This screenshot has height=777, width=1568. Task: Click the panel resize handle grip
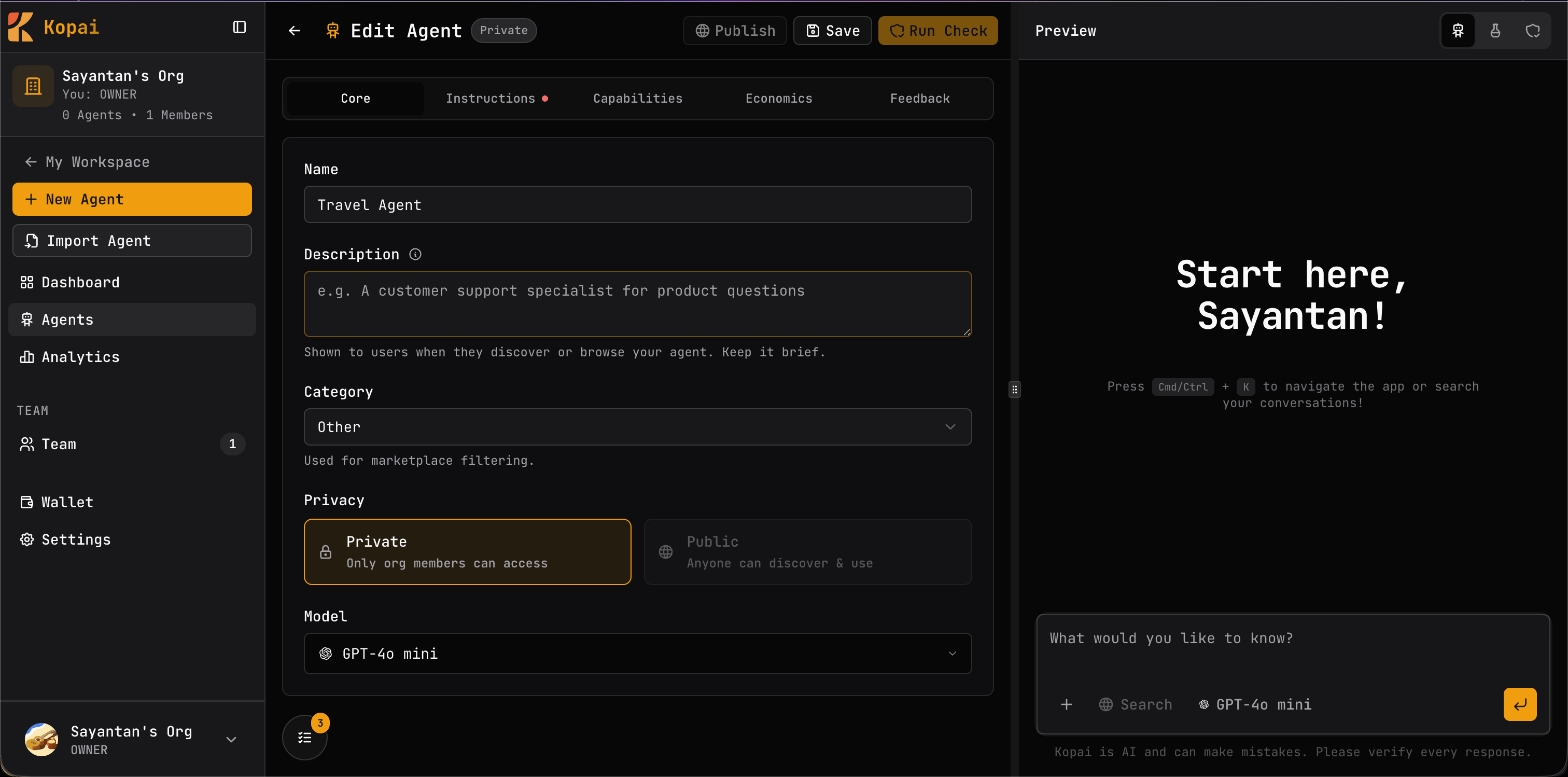point(1014,389)
